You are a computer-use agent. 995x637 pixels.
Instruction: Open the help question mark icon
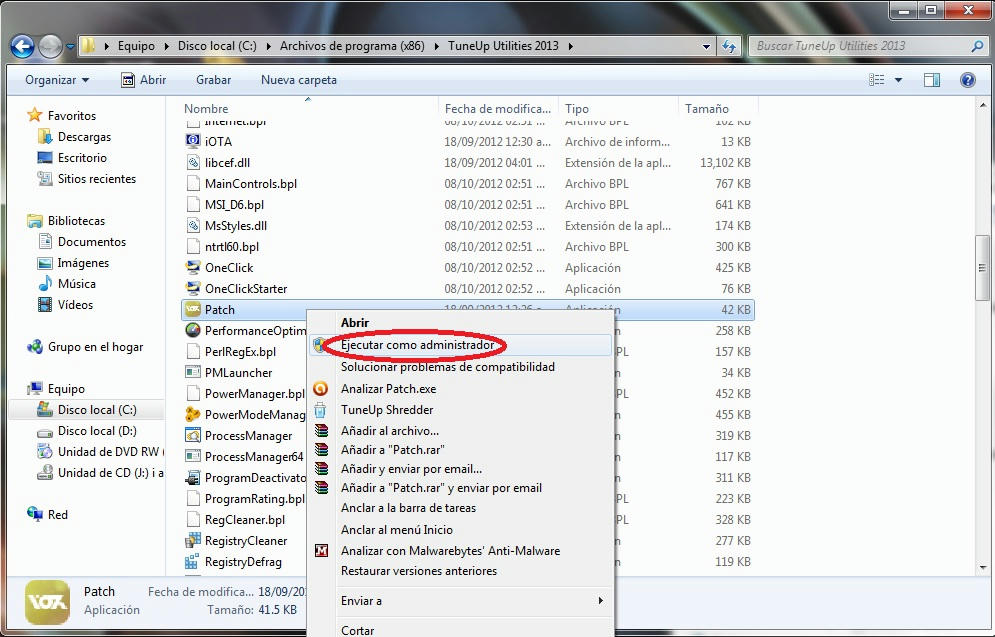click(x=968, y=80)
